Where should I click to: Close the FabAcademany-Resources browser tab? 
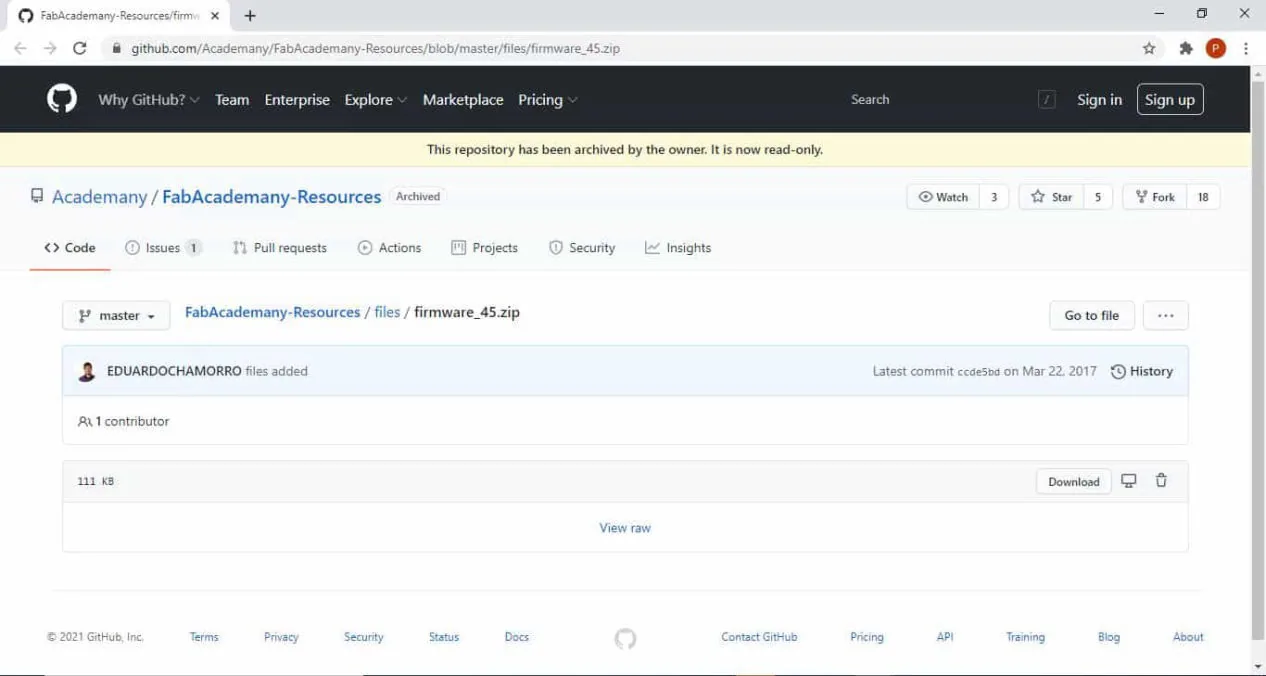click(x=214, y=16)
